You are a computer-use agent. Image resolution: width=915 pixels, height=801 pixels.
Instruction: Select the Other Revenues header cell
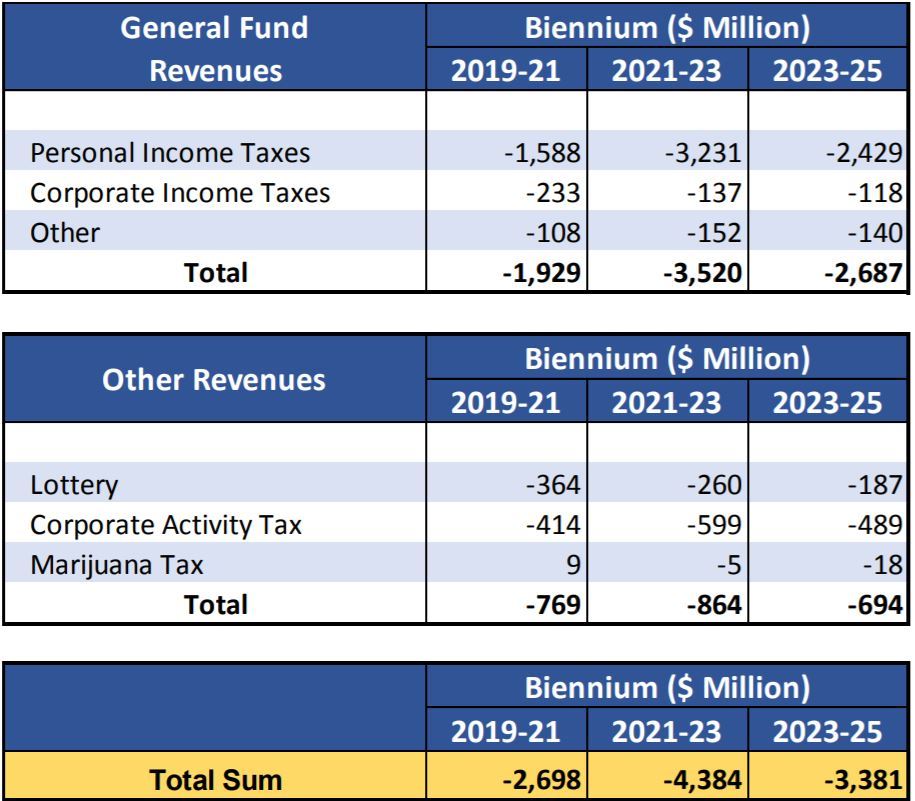click(x=214, y=379)
